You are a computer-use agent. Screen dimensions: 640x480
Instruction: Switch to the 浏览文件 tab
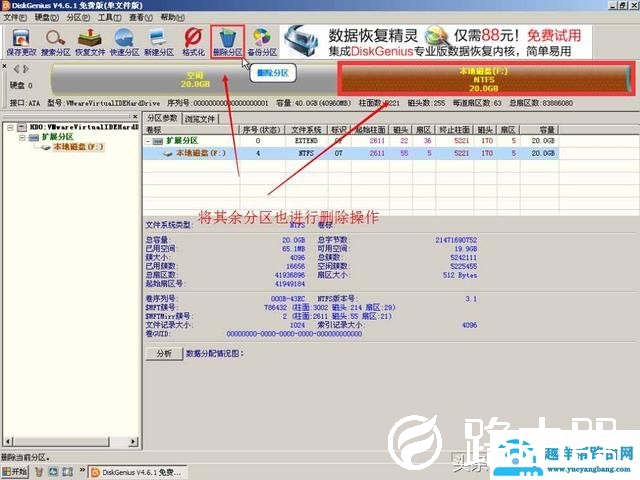coord(200,119)
